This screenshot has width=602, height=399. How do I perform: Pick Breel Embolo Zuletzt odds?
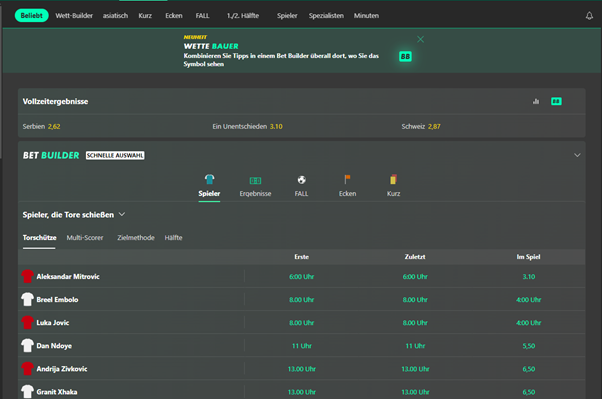[415, 300]
